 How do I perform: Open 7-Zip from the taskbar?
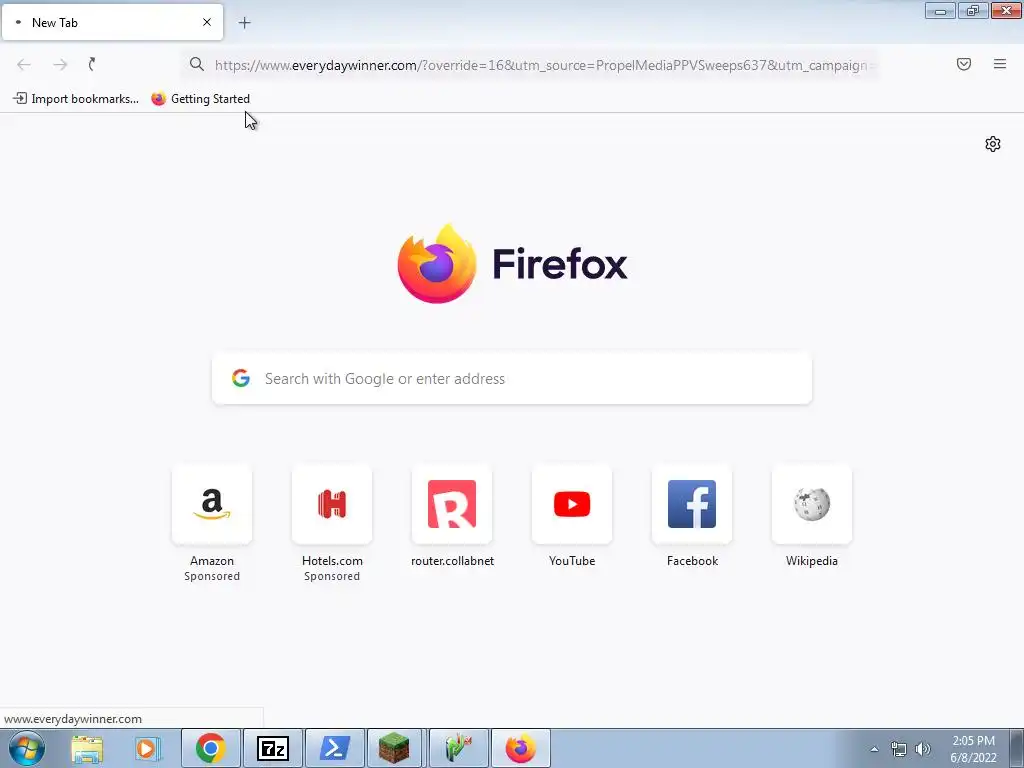click(x=273, y=748)
